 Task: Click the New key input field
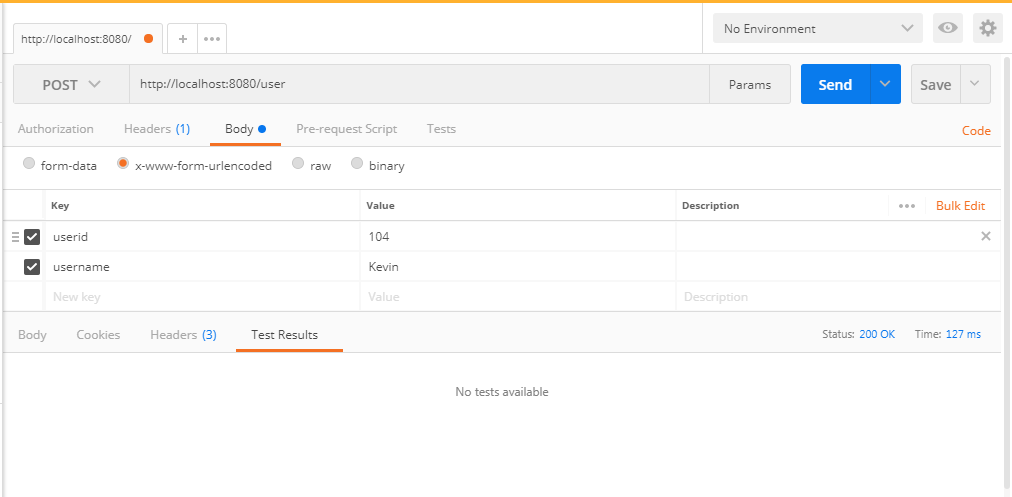coord(202,297)
